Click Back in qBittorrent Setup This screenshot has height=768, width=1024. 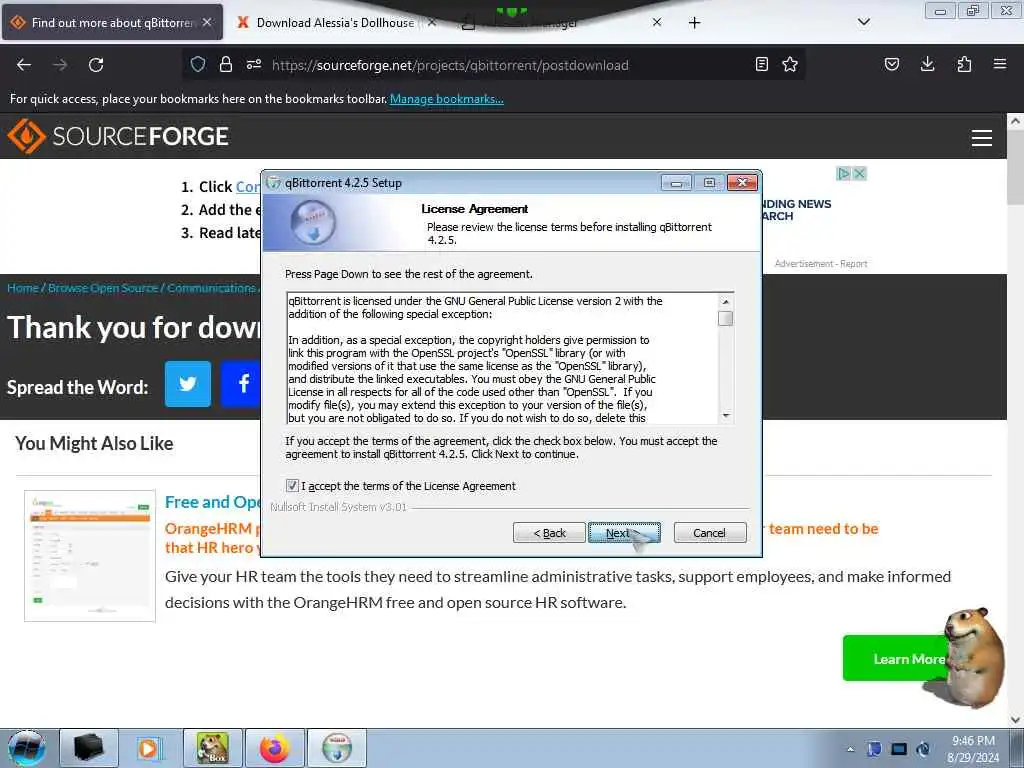click(x=549, y=533)
